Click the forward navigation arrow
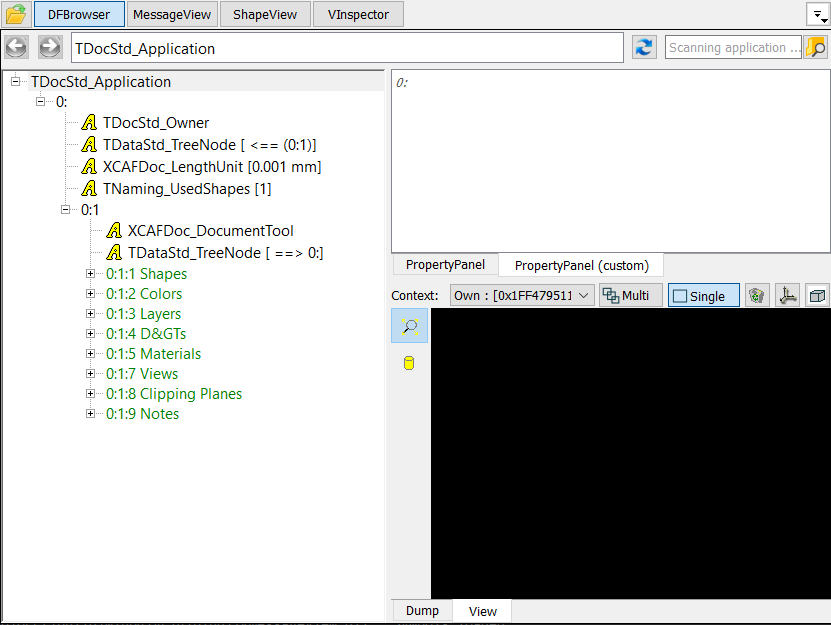This screenshot has width=831, height=625. pyautogui.click(x=50, y=48)
